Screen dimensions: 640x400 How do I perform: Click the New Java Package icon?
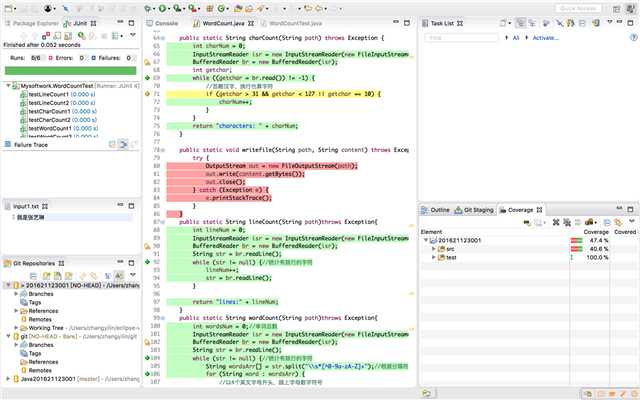point(210,9)
